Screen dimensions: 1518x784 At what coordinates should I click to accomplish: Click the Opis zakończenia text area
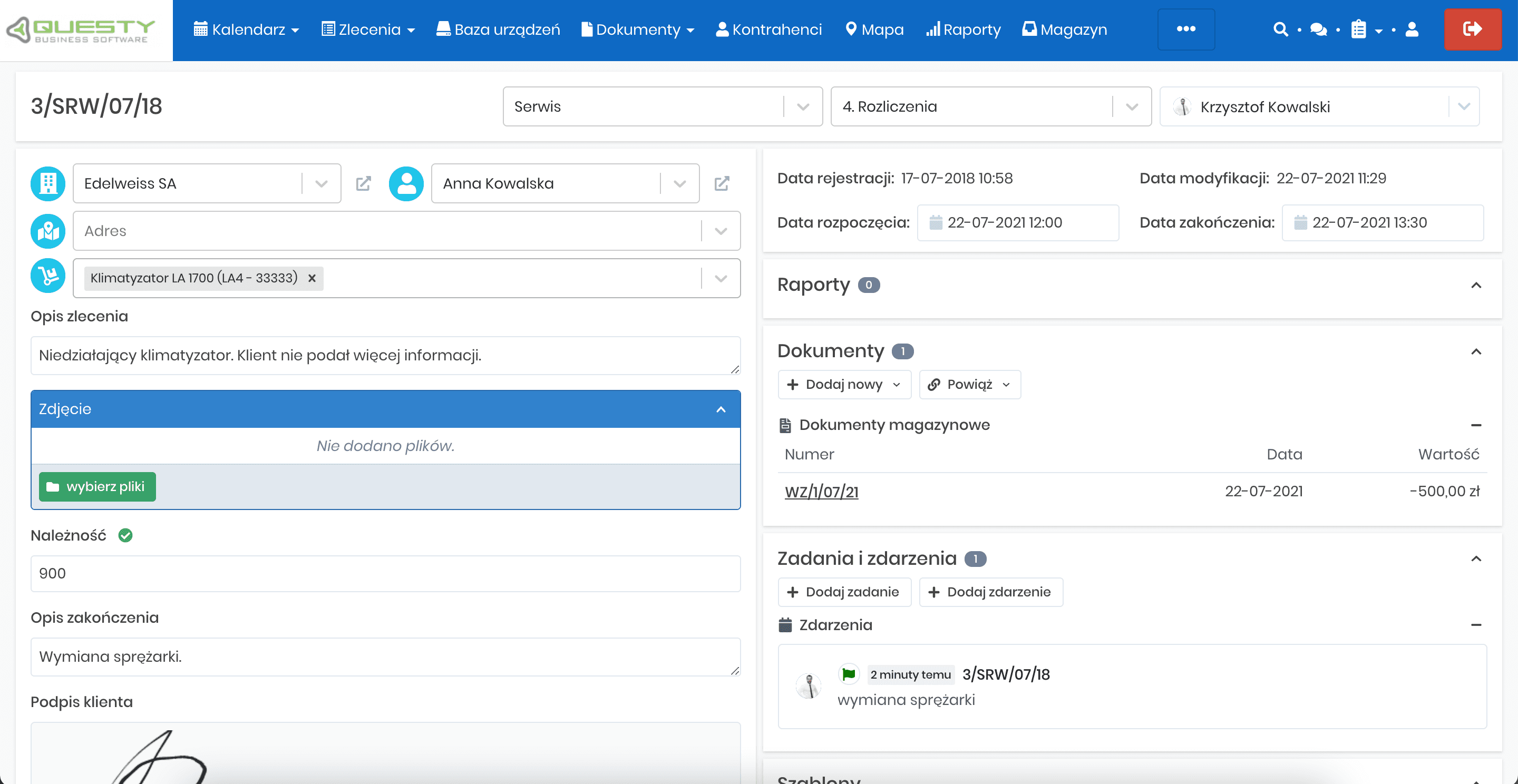click(x=385, y=657)
